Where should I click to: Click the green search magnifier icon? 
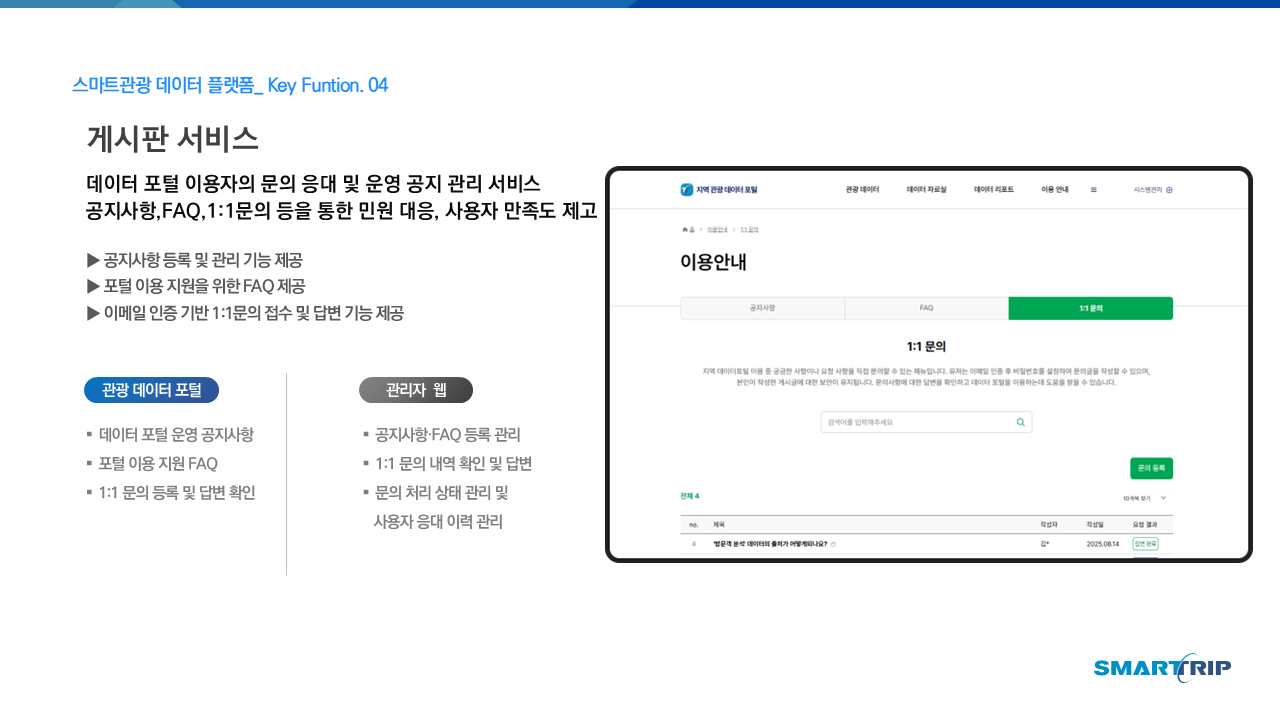(x=1020, y=422)
